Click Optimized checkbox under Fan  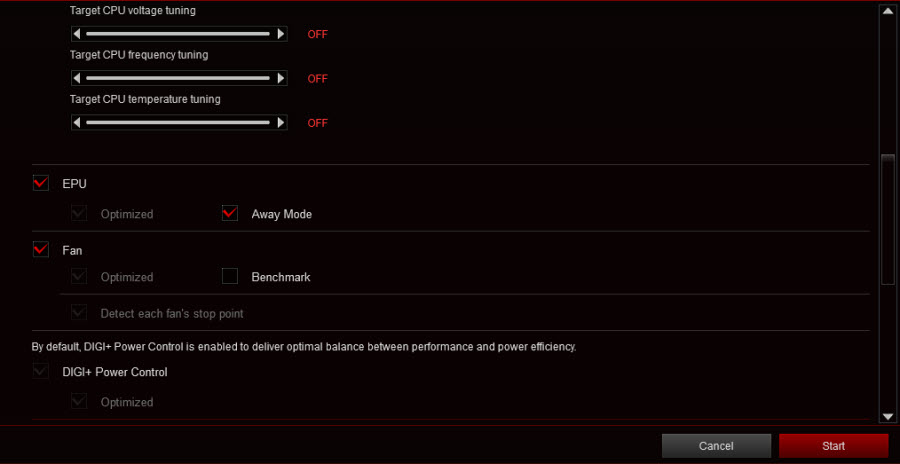pos(79,276)
